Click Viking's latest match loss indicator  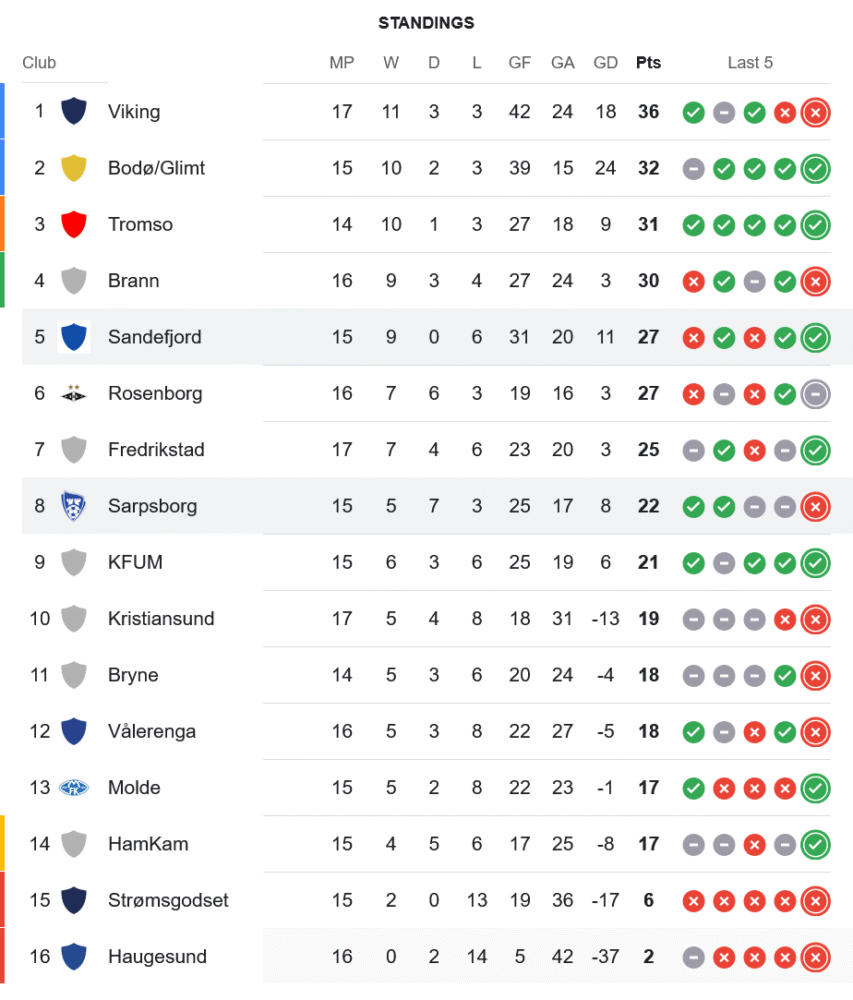[x=816, y=112]
